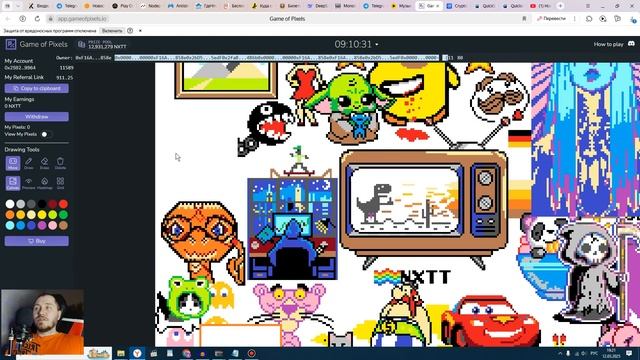The height and width of the screenshot is (360, 640).
Task: Open the notification center in tray
Action: [629, 353]
